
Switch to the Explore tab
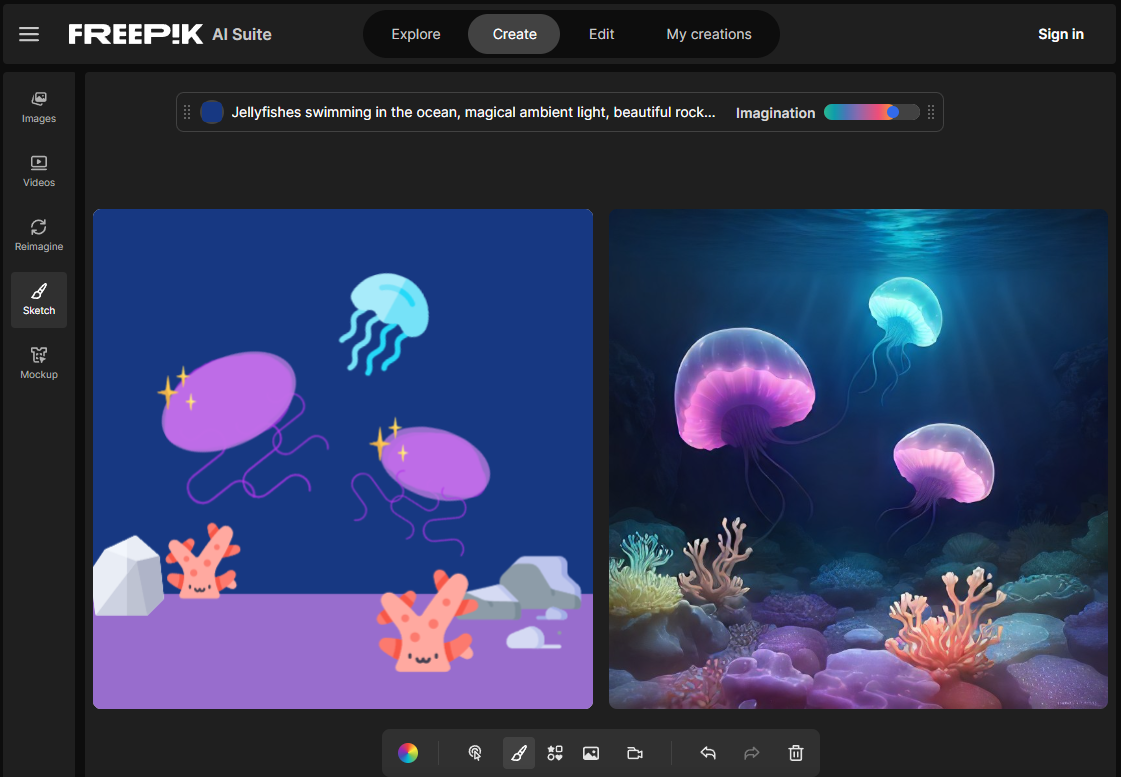coord(416,34)
